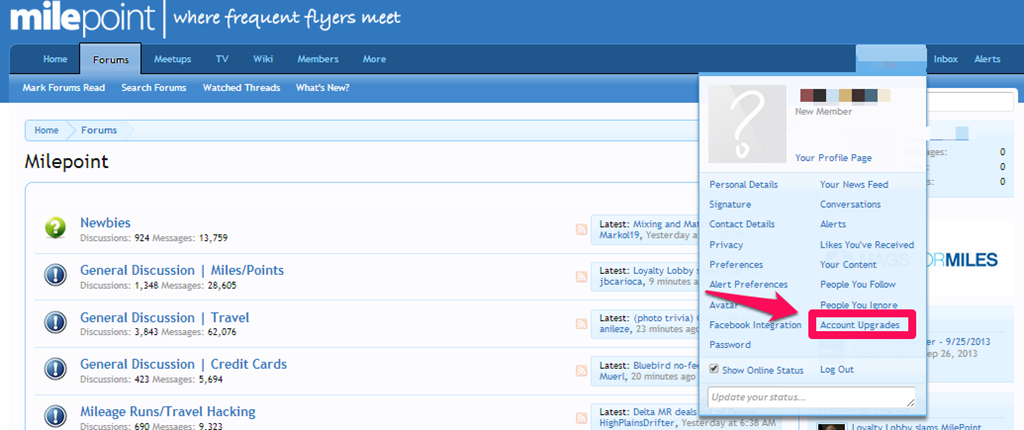The image size is (1024, 430).
Task: Click the General Discussion Credit Cards forum icon
Action: coord(56,369)
